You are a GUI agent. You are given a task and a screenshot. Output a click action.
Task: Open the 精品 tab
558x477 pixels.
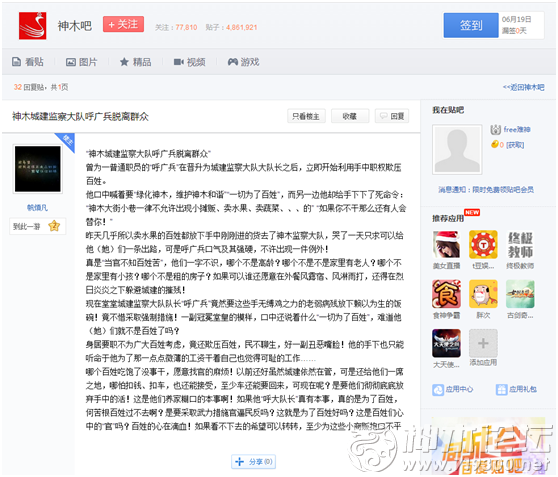pos(136,62)
